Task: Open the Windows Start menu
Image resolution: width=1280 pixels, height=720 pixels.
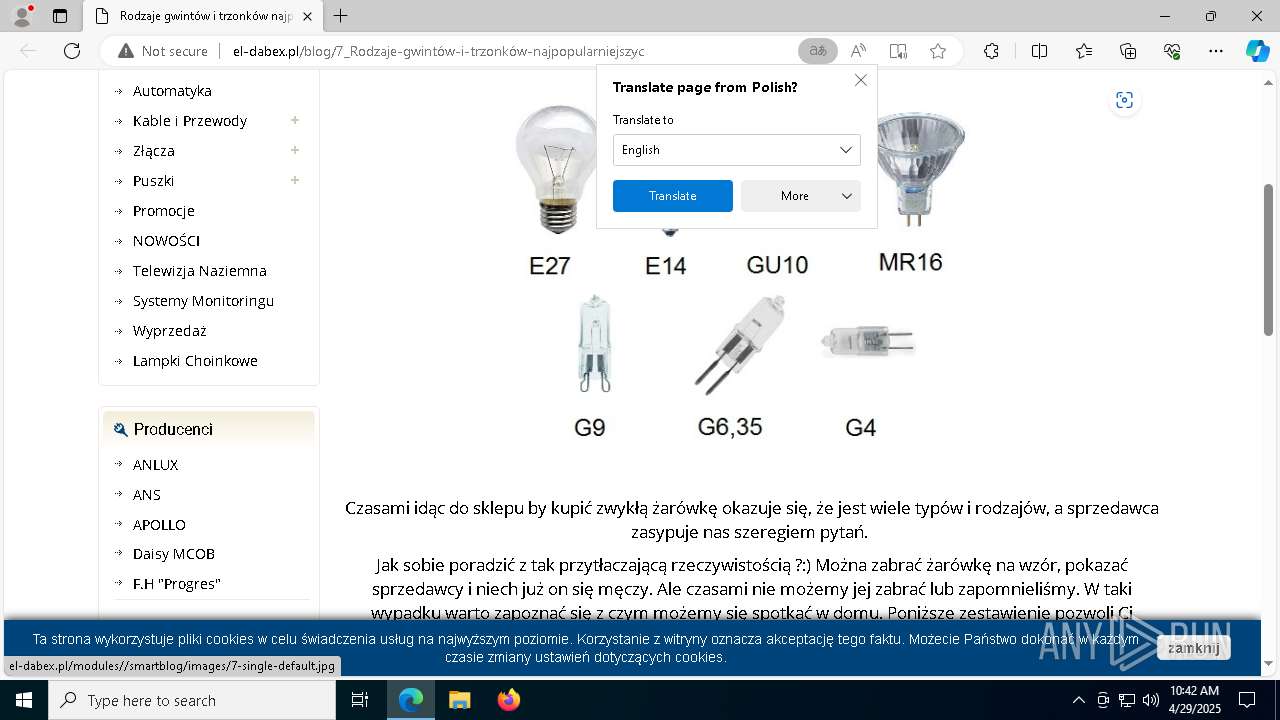Action: tap(23, 700)
